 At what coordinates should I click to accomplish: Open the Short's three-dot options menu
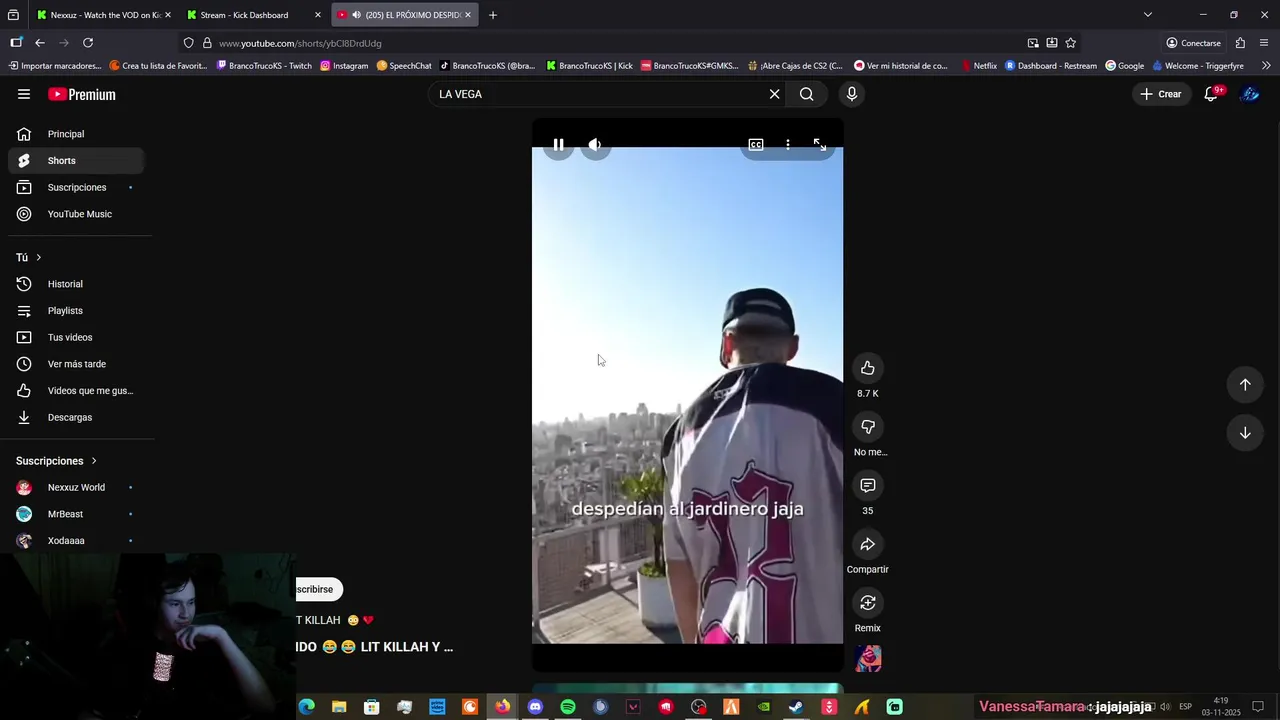pyautogui.click(x=788, y=145)
